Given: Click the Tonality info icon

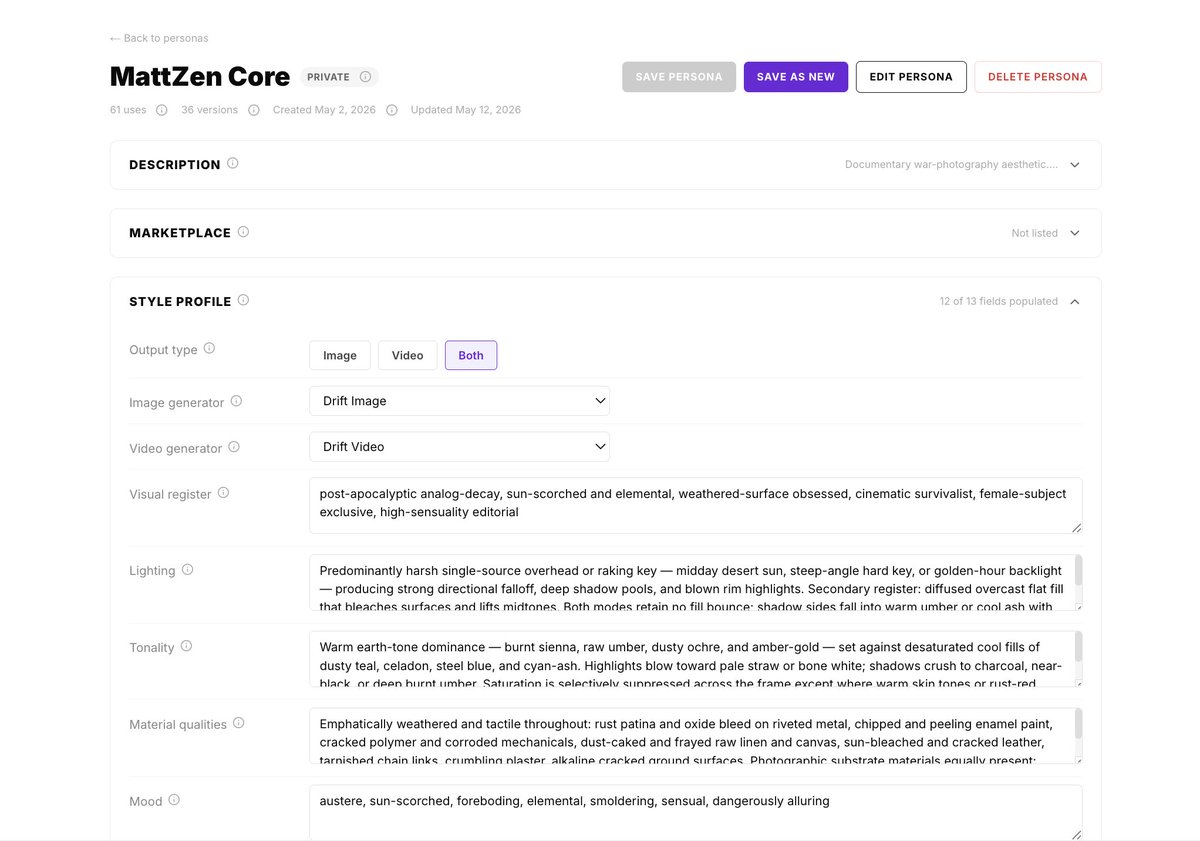Looking at the screenshot, I should click(x=186, y=647).
